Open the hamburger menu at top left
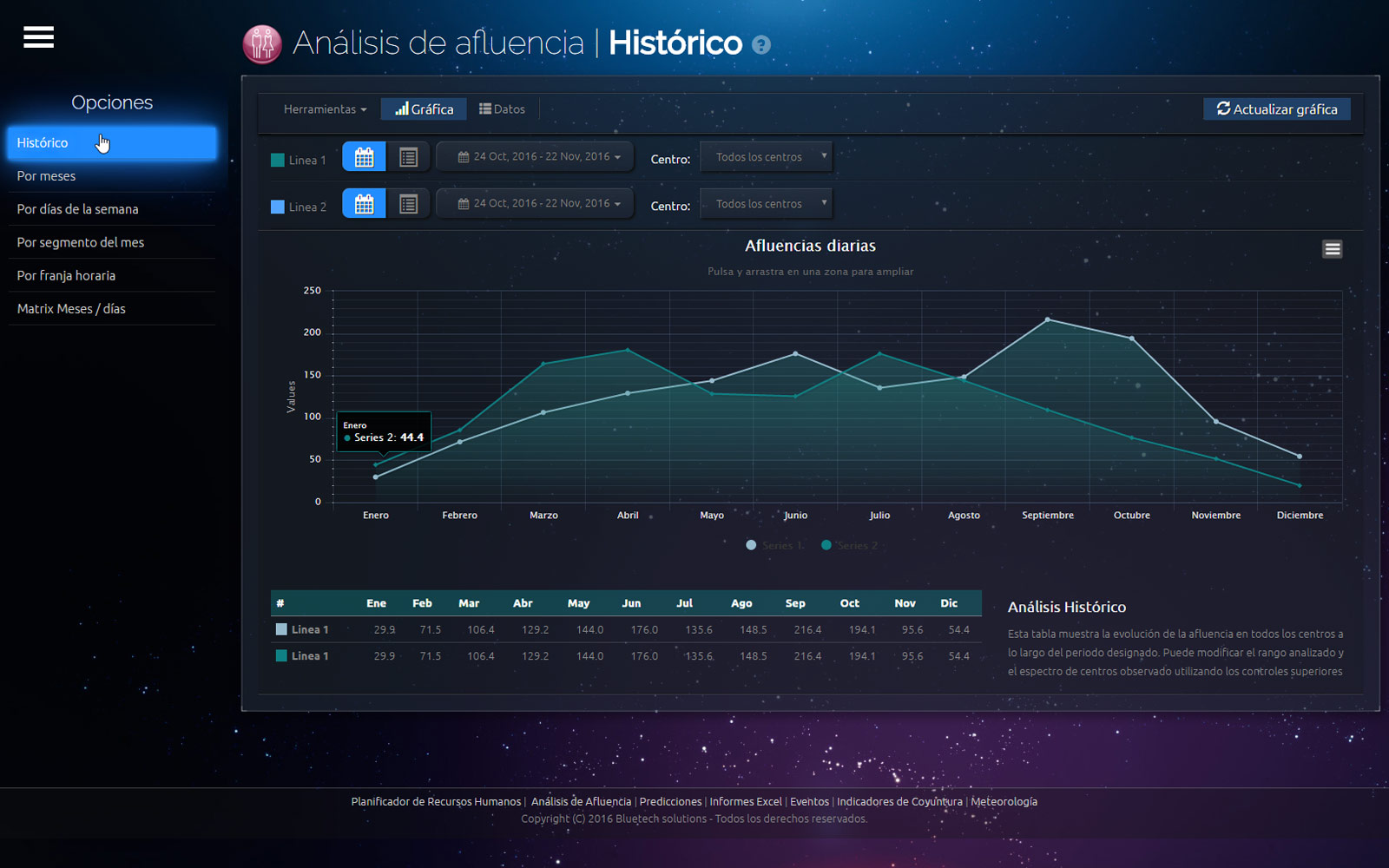 (x=38, y=37)
